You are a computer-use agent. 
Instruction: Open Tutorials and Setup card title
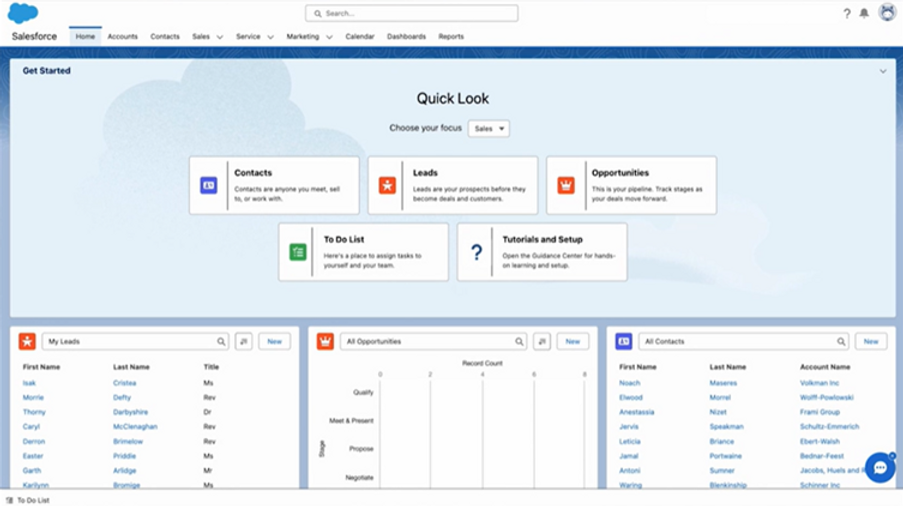coord(542,239)
